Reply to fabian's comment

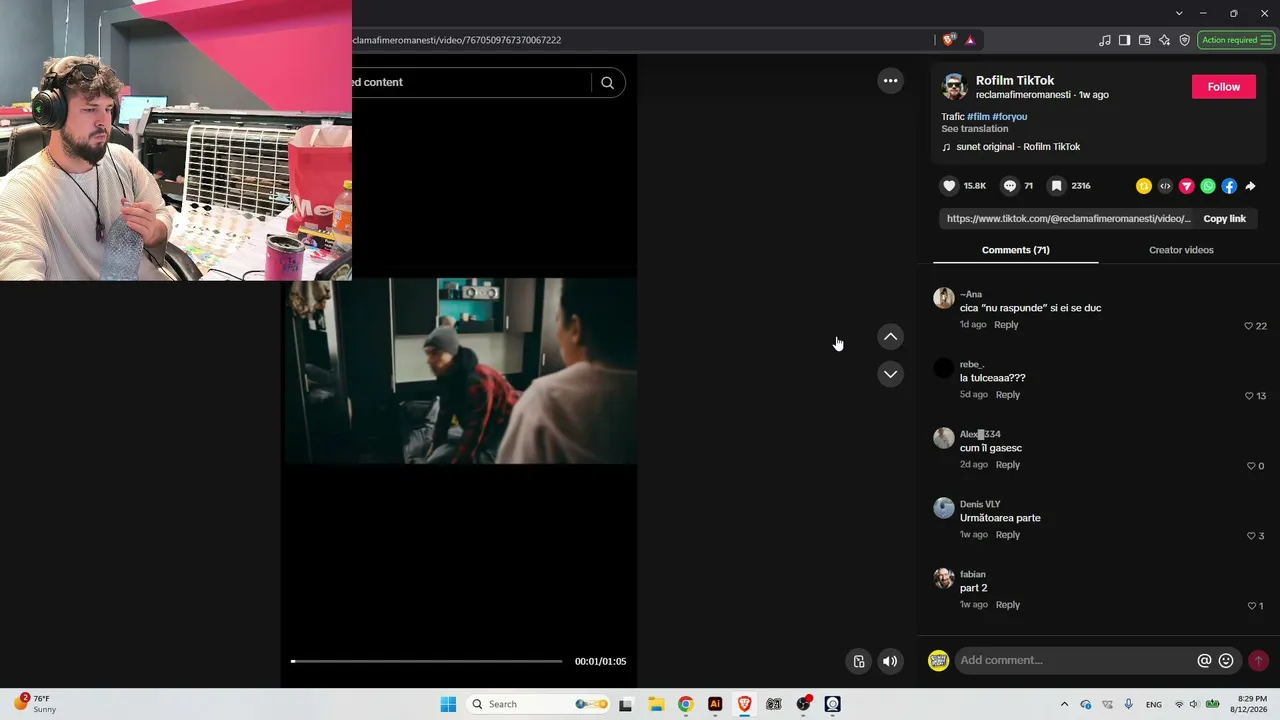(1008, 605)
